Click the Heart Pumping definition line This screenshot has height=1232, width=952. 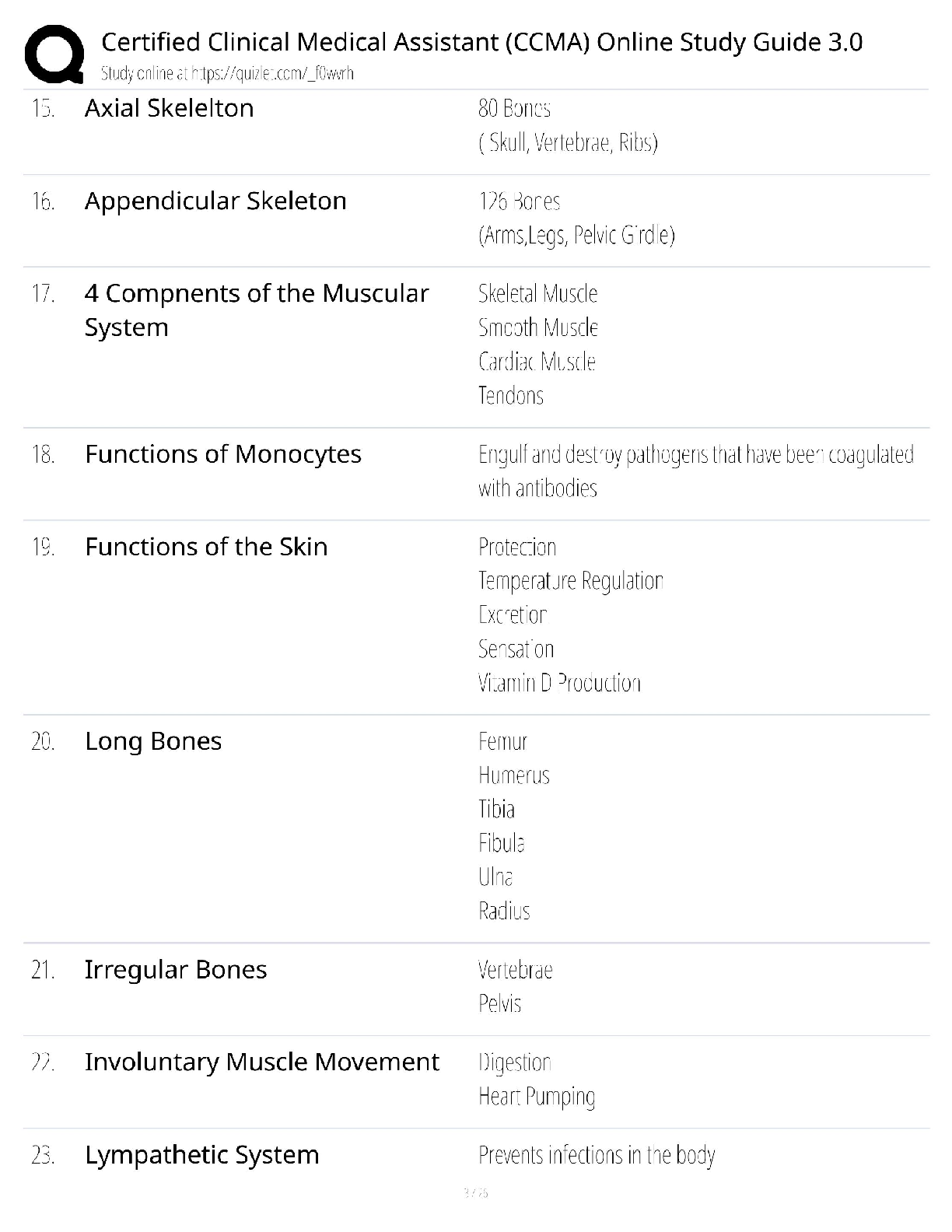click(x=537, y=1097)
